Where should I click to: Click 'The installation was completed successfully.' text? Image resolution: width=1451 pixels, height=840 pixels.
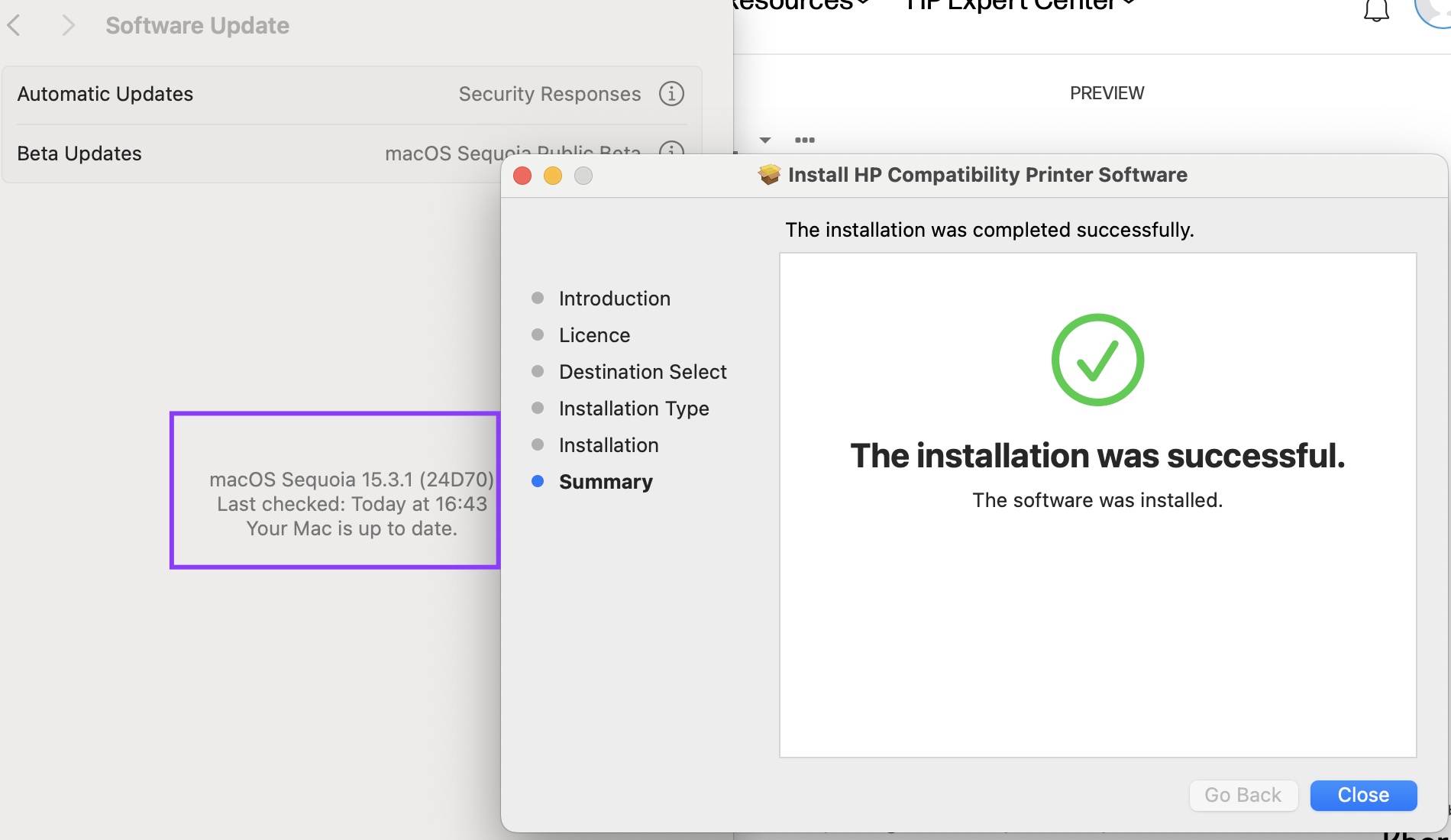click(x=990, y=230)
